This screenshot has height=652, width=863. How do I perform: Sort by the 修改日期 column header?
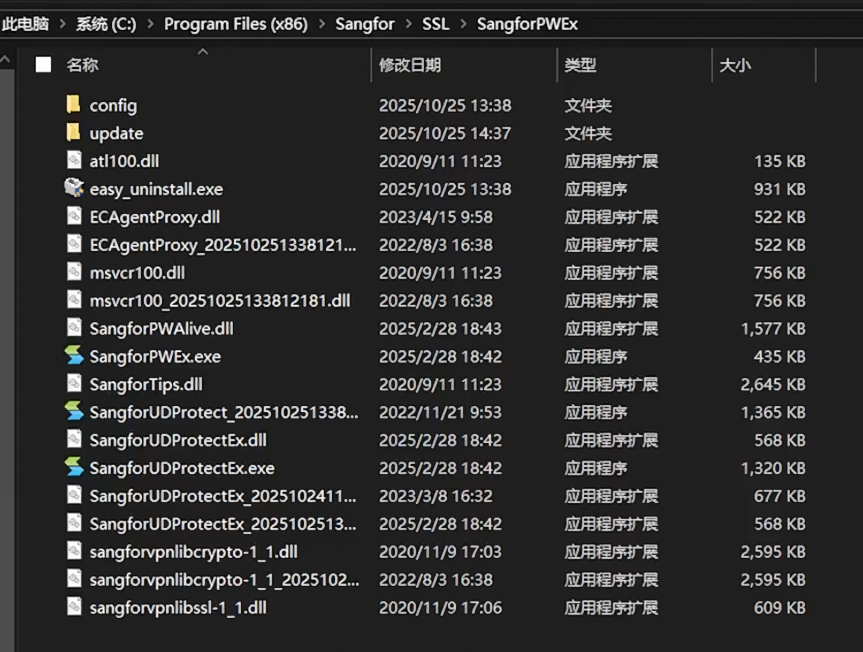pyautogui.click(x=409, y=65)
